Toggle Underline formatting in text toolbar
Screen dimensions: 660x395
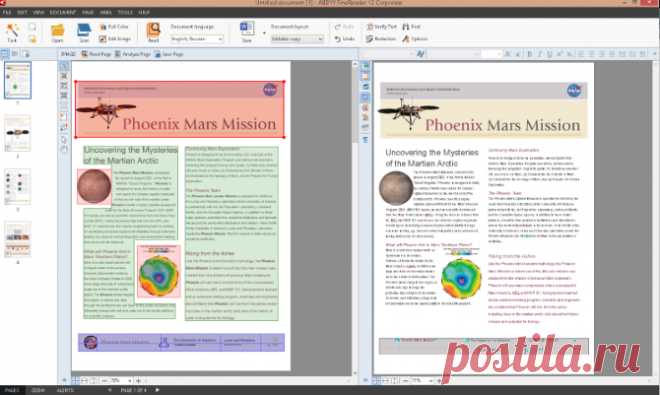[x=549, y=54]
